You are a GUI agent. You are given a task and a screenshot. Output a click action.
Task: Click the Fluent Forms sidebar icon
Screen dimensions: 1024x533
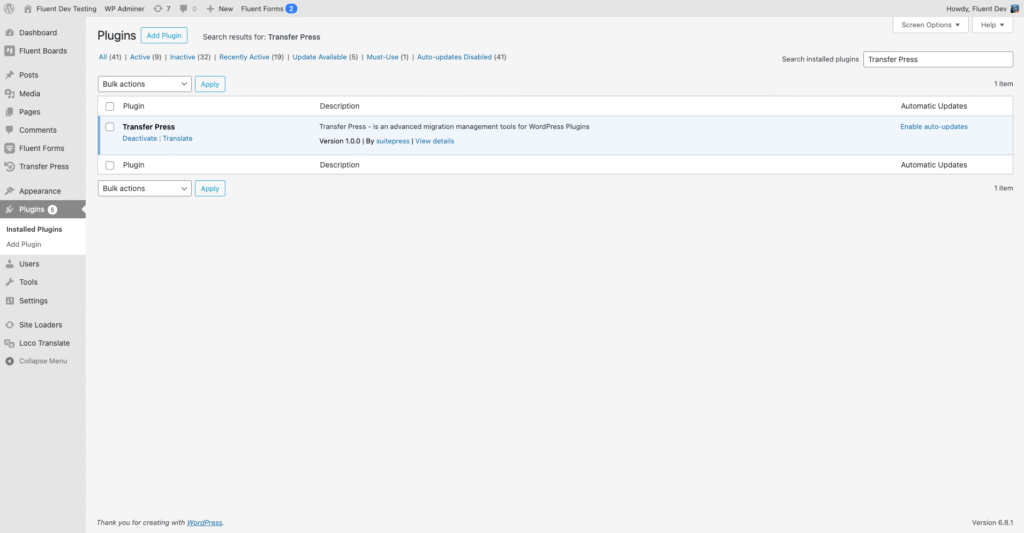pos(10,148)
